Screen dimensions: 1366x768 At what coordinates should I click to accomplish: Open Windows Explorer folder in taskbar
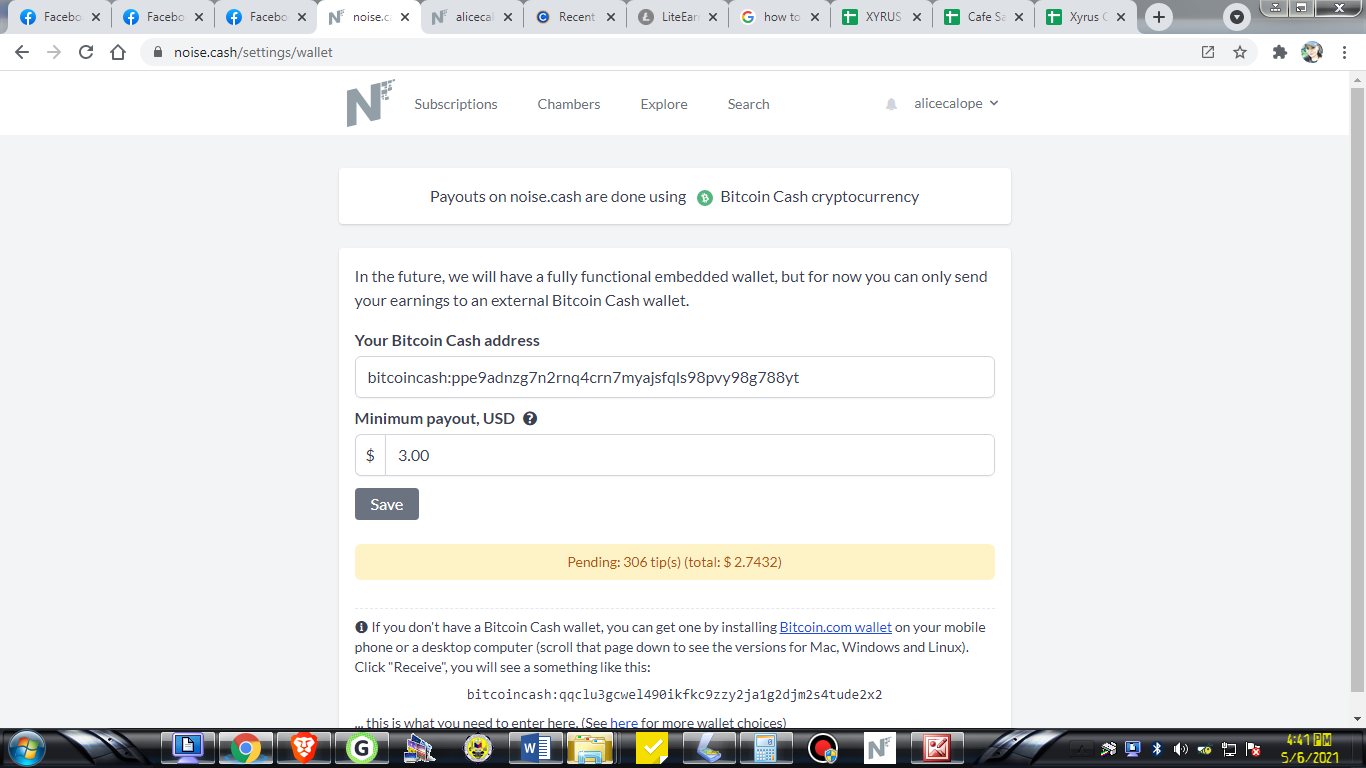click(590, 748)
